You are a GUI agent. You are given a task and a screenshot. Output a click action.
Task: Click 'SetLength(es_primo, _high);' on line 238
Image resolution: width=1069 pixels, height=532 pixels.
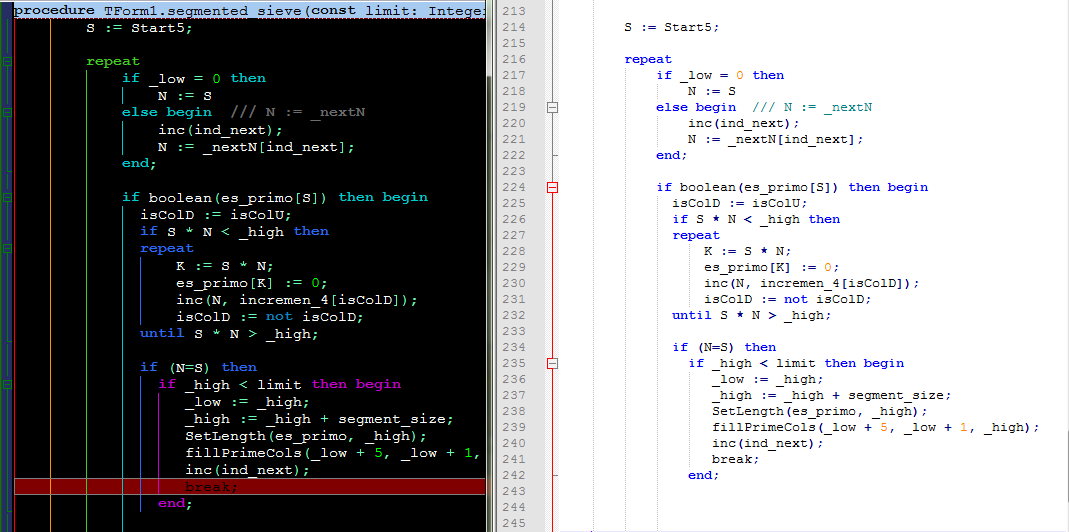click(x=819, y=411)
